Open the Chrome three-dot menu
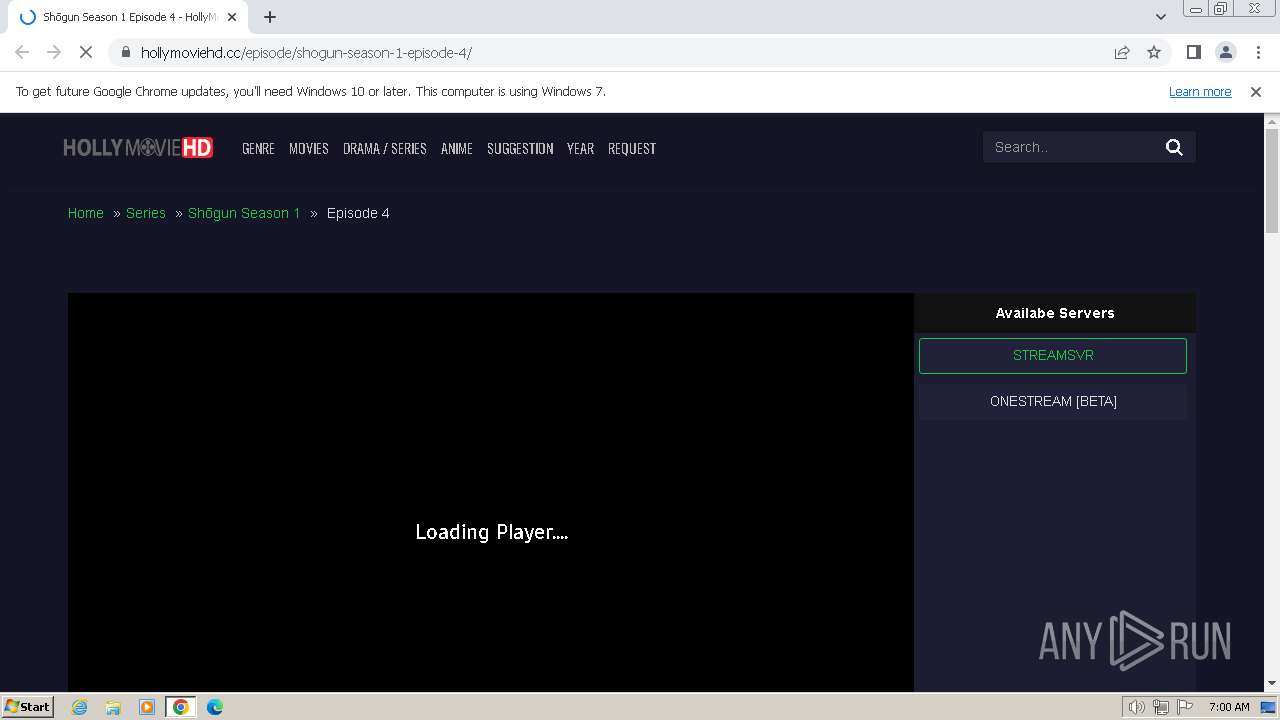 point(1258,52)
